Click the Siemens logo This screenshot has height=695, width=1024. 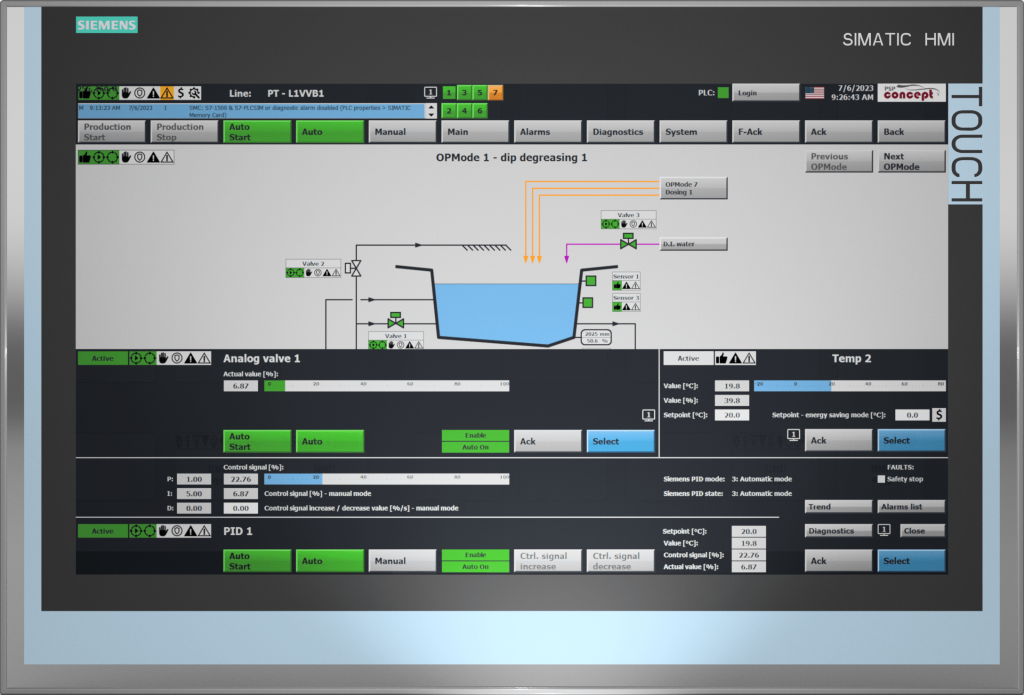click(x=106, y=25)
